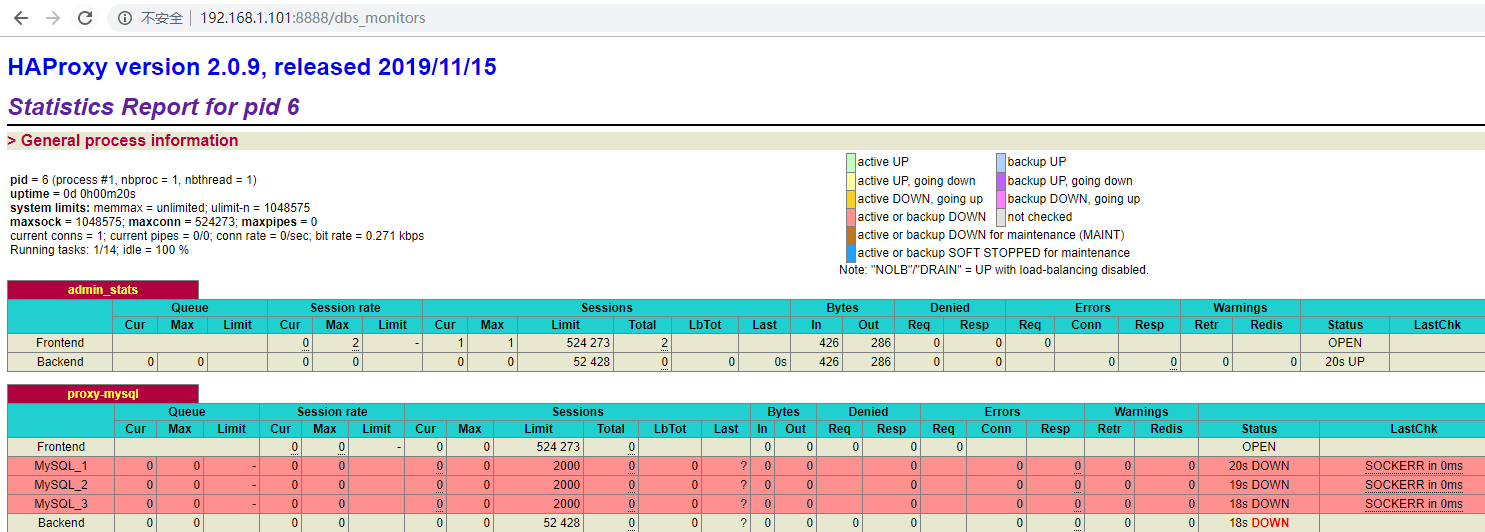Click Statistics Report for pid 6 heading
The height and width of the screenshot is (532, 1485).
(154, 107)
